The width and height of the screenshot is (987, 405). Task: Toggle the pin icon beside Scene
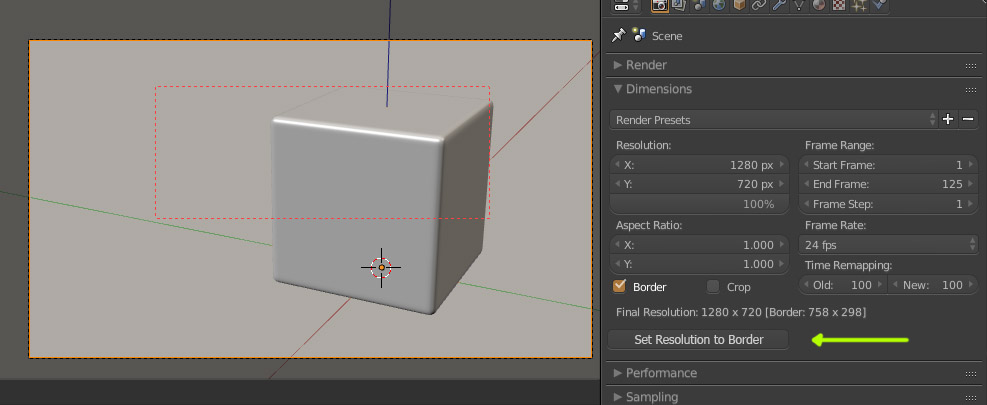pos(618,36)
